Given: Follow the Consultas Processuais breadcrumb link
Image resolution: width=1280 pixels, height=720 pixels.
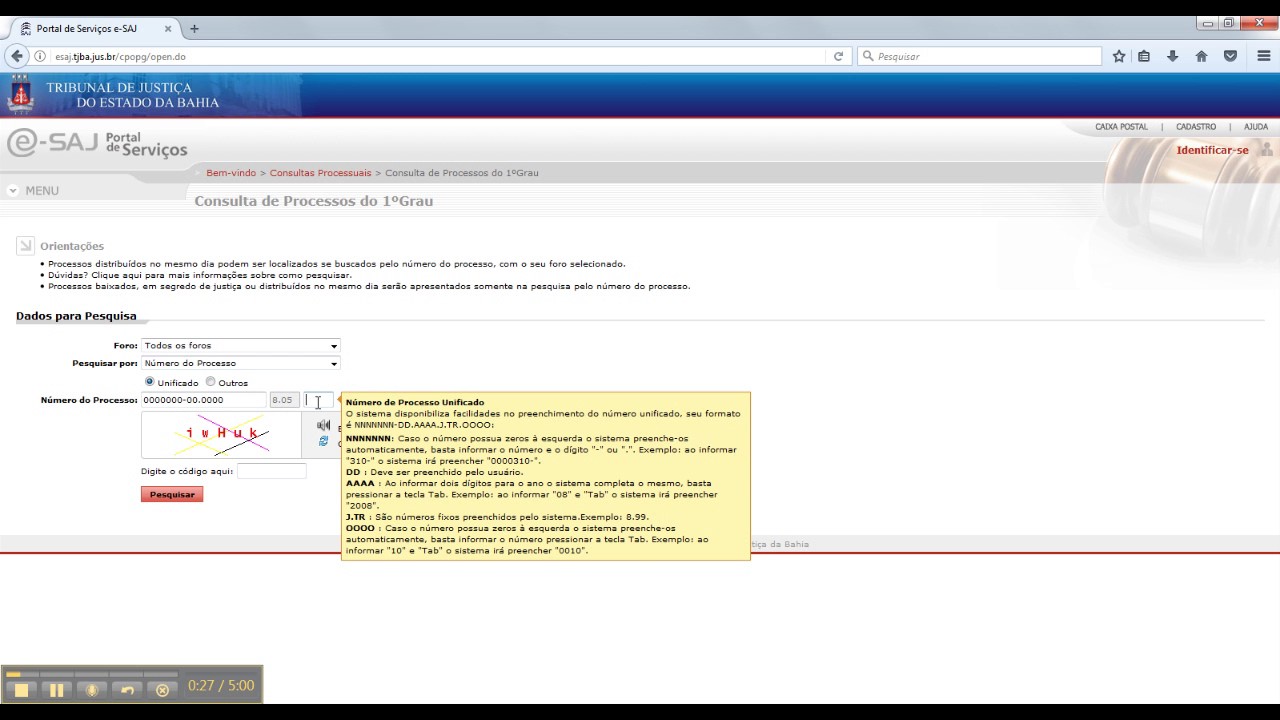Looking at the screenshot, I should 320,173.
